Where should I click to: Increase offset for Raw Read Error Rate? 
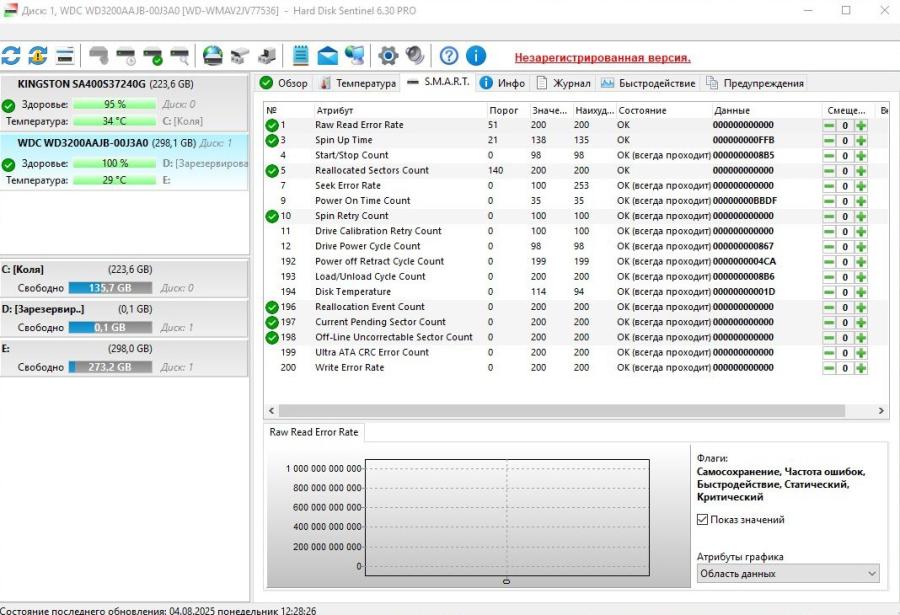861,126
